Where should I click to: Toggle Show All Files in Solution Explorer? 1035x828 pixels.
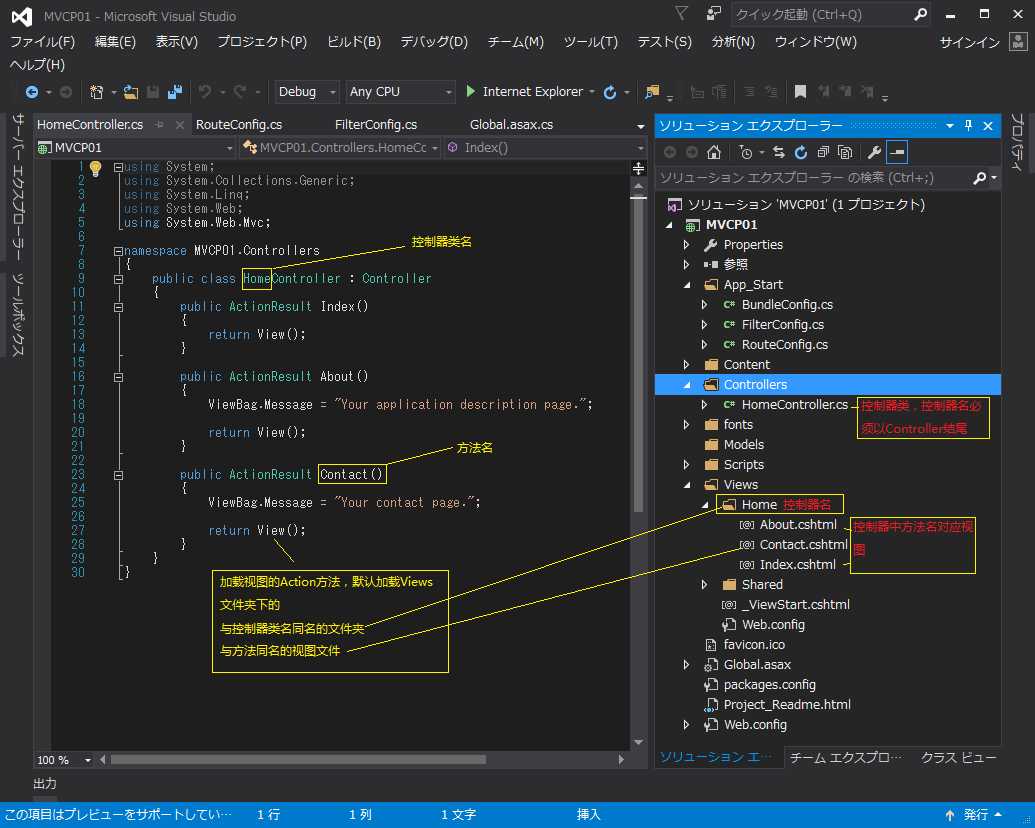tap(845, 152)
